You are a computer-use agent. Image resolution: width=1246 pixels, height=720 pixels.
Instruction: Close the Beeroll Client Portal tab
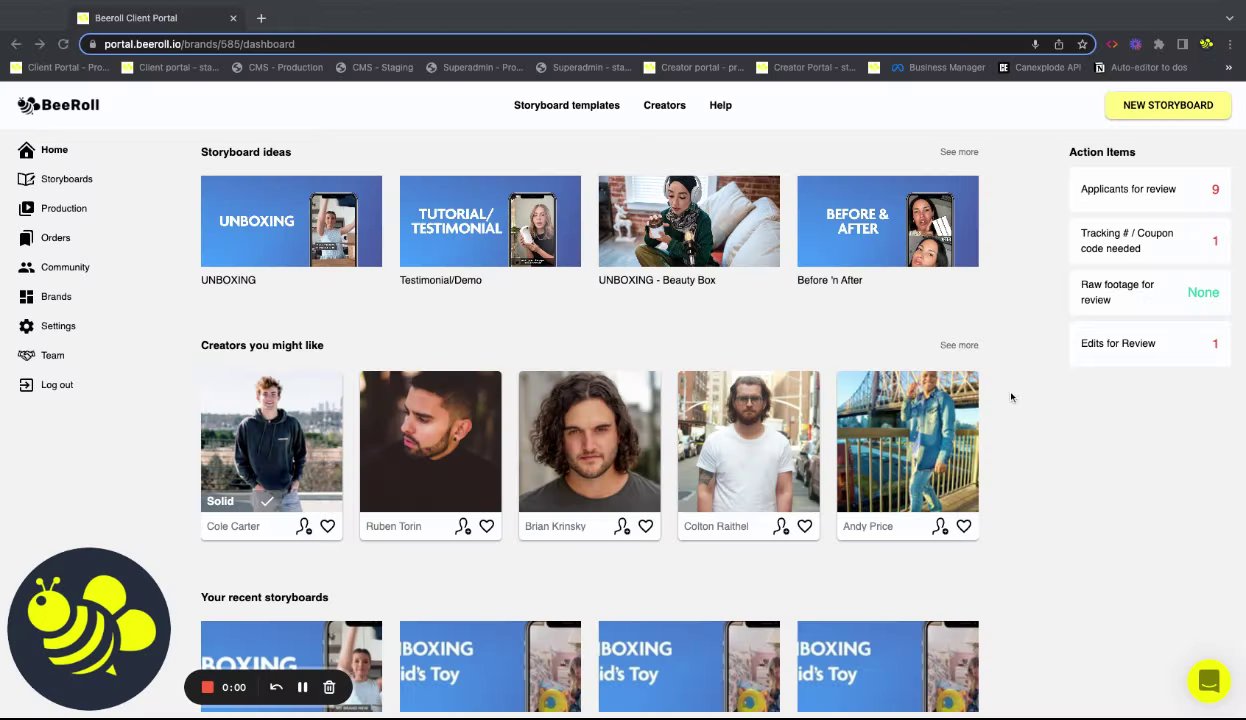pos(233,18)
